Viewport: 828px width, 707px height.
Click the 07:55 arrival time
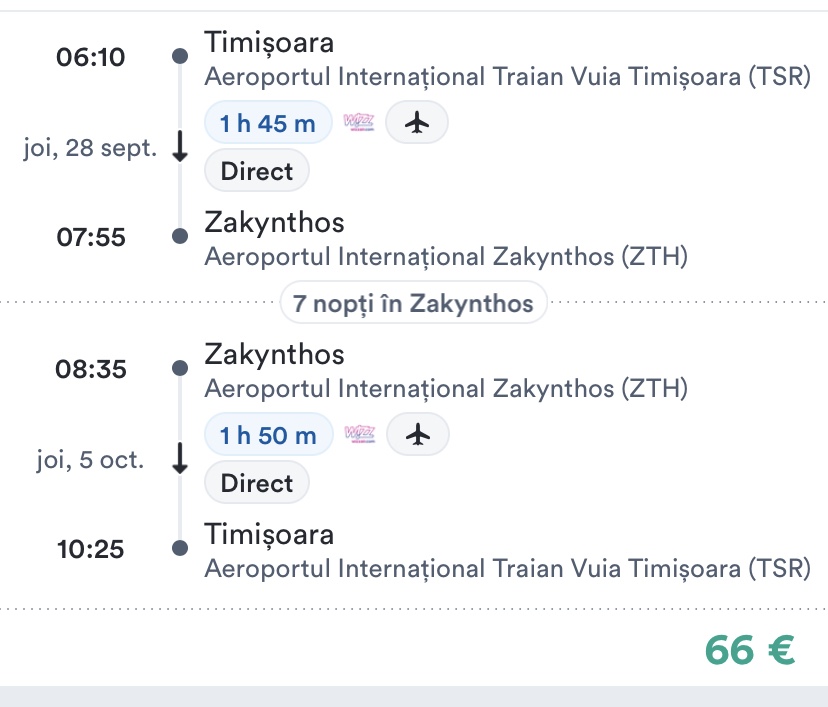(x=91, y=237)
